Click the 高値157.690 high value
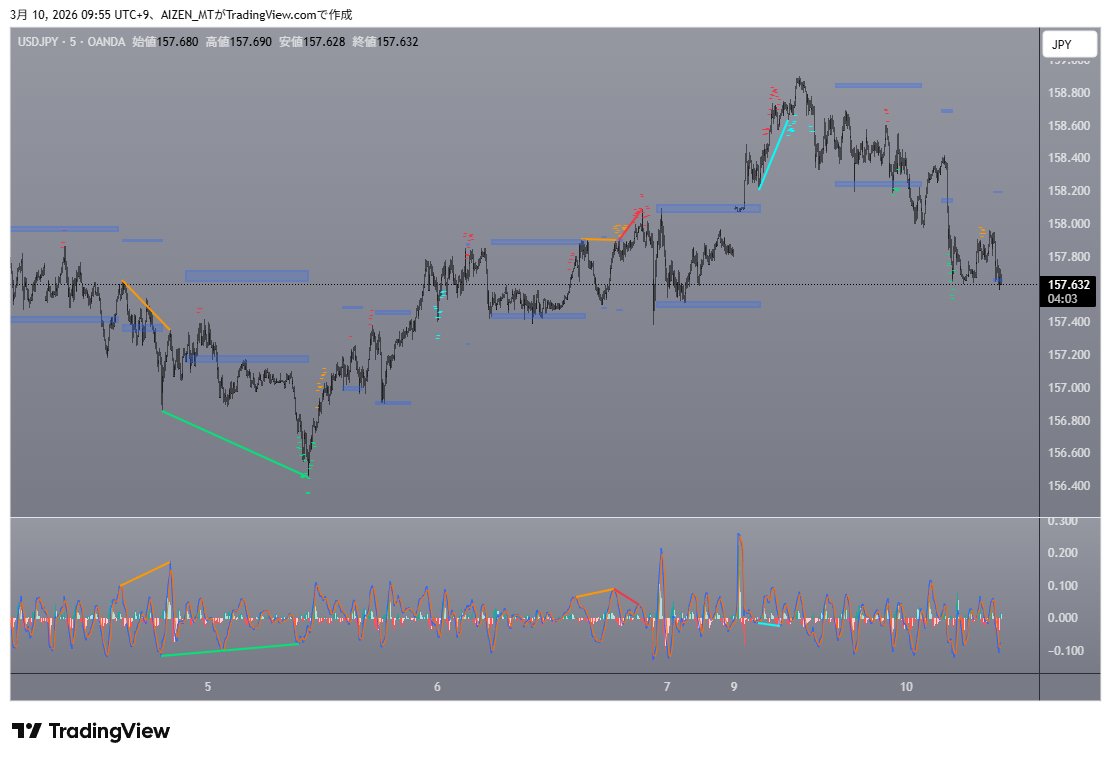1111x761 pixels. (239, 42)
